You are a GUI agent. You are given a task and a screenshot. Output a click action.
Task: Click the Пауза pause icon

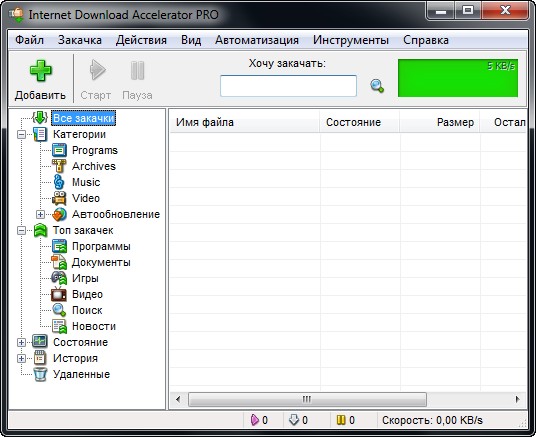click(x=137, y=70)
